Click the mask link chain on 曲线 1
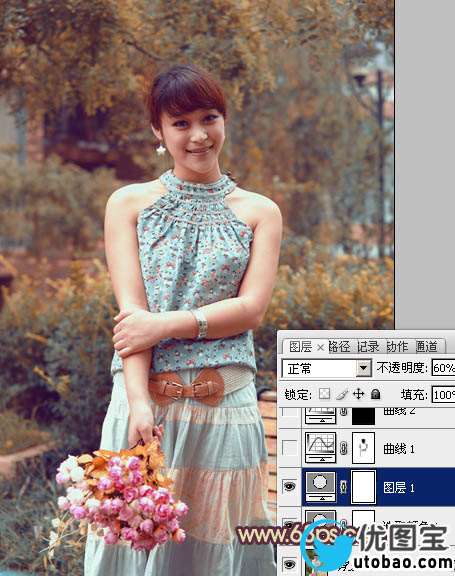 (344, 448)
